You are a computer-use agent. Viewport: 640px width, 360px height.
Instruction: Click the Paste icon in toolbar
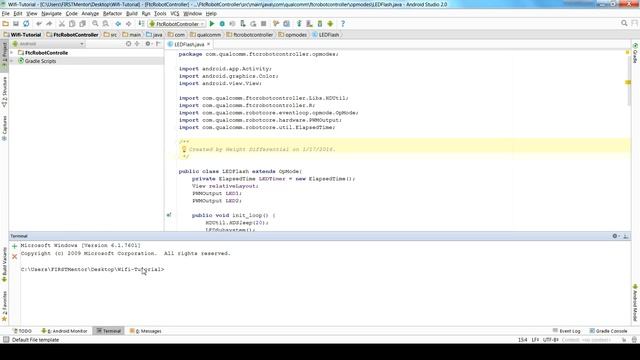coord(82,24)
